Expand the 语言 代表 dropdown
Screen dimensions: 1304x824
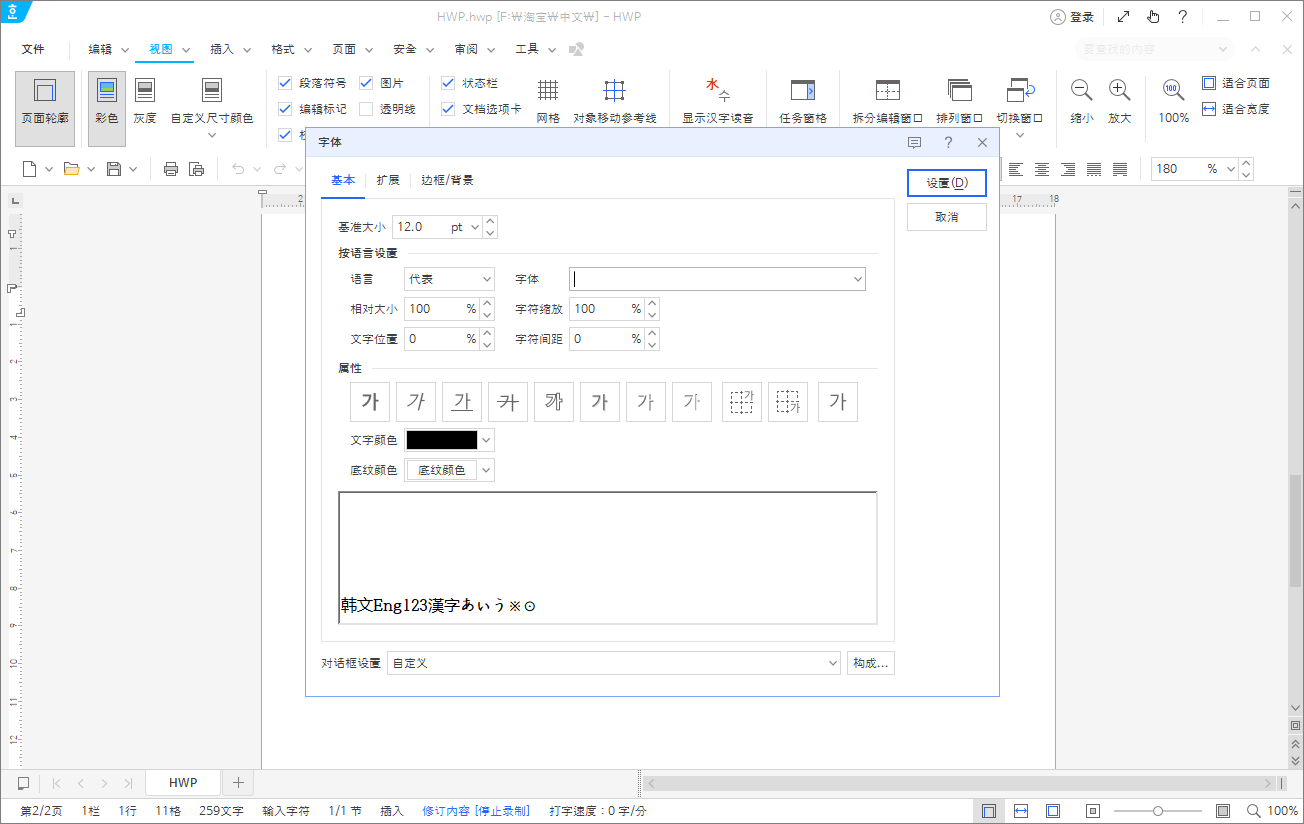coord(450,279)
